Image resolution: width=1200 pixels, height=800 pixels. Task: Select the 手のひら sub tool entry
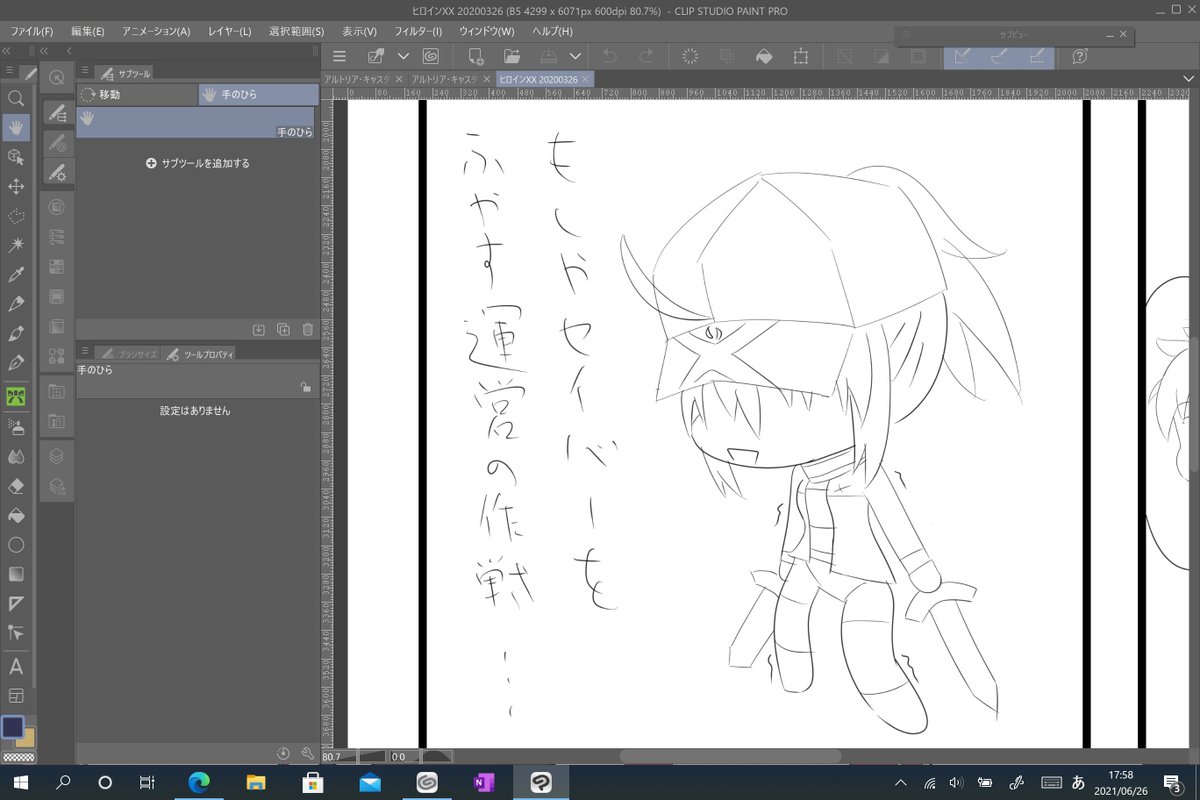[197, 122]
